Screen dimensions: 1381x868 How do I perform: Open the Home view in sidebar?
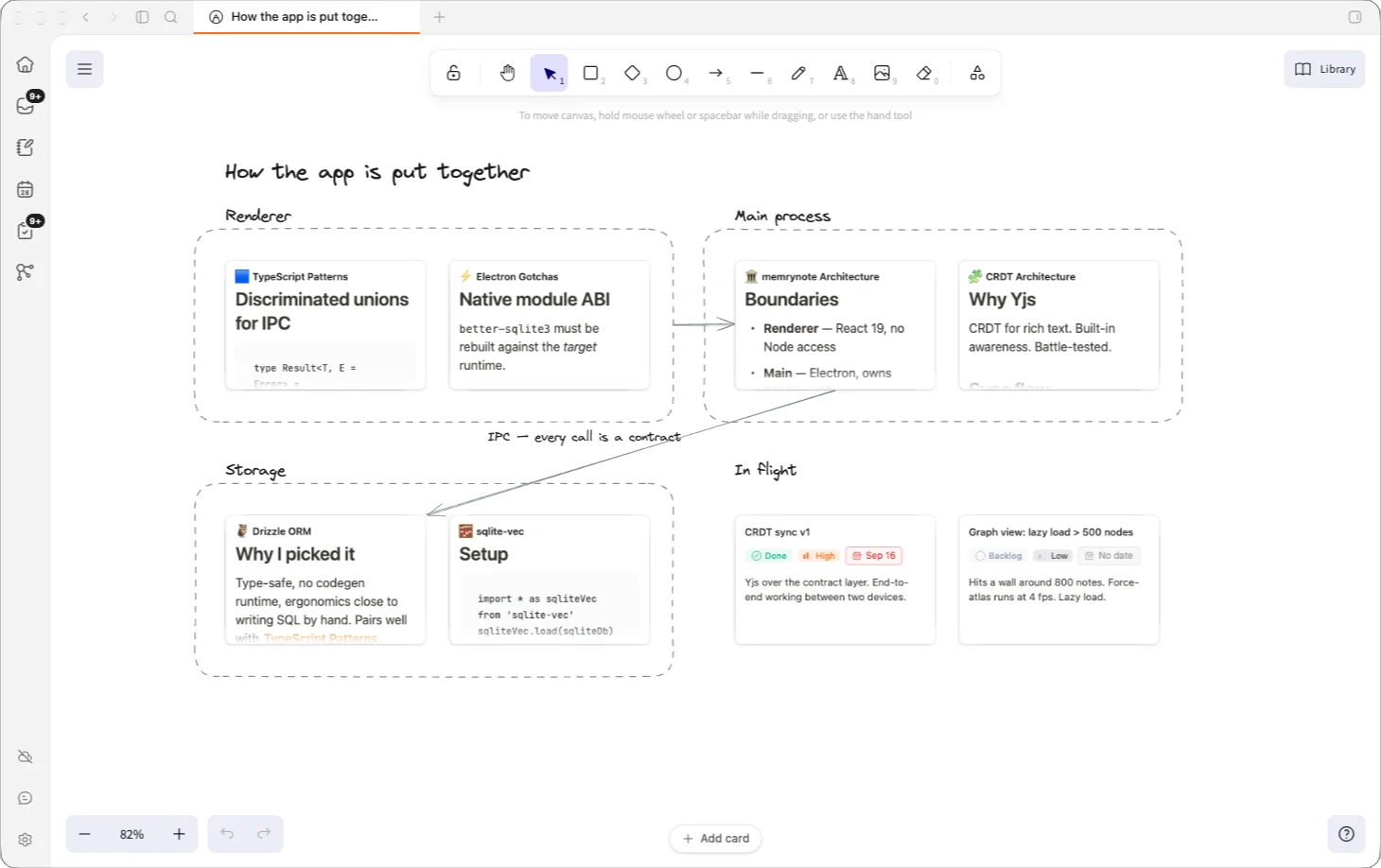click(26, 64)
